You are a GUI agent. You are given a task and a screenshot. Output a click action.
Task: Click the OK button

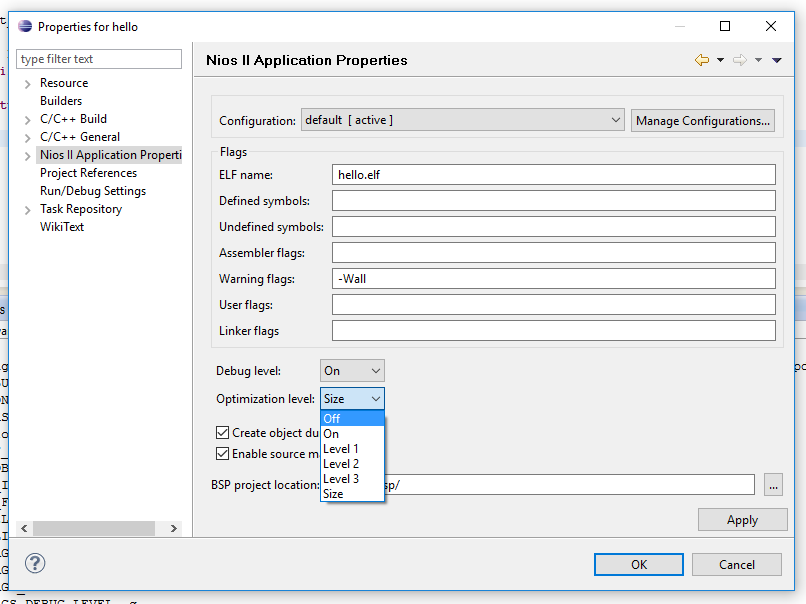coord(638,564)
